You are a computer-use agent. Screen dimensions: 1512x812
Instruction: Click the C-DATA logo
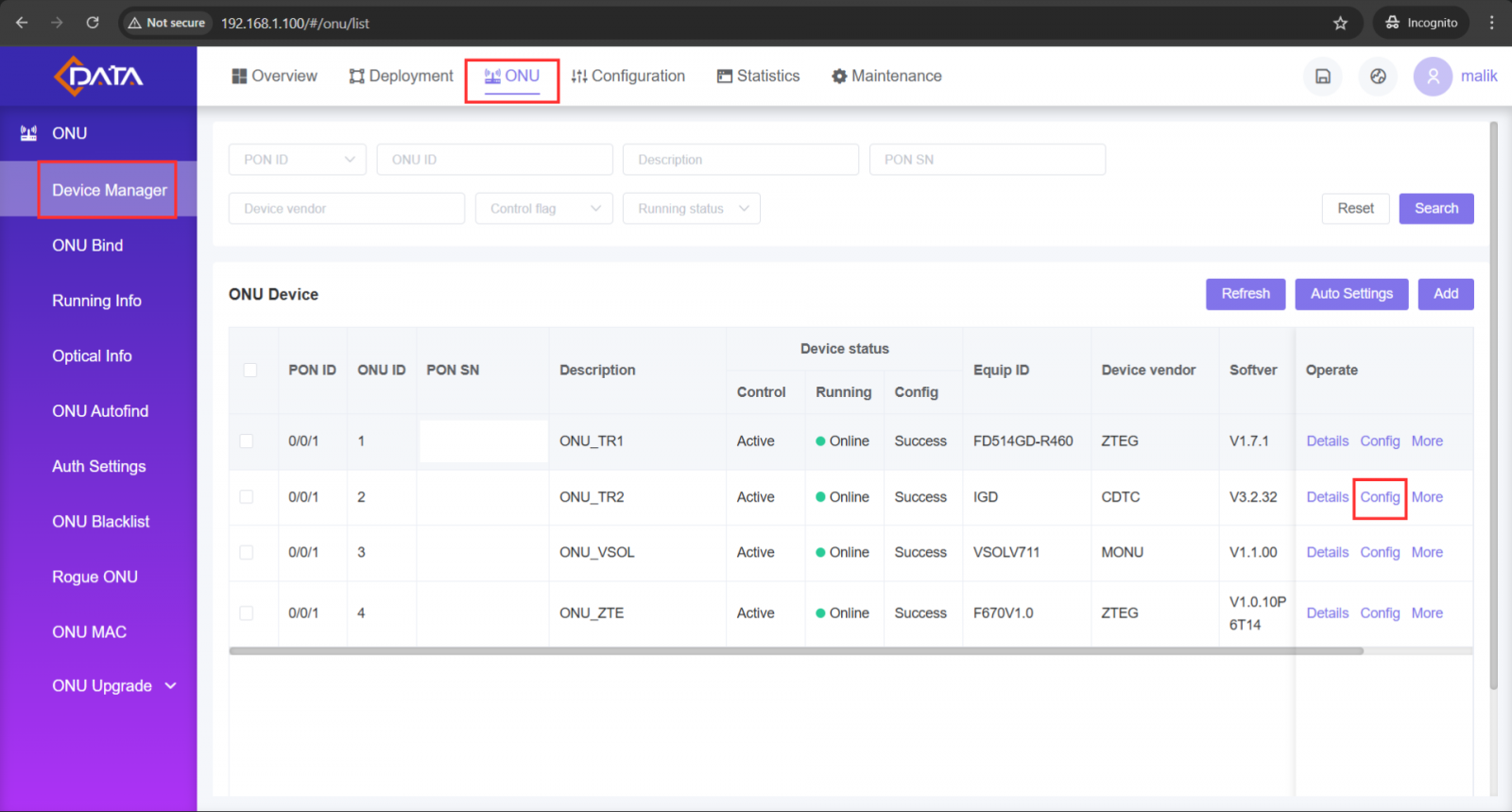[98, 76]
